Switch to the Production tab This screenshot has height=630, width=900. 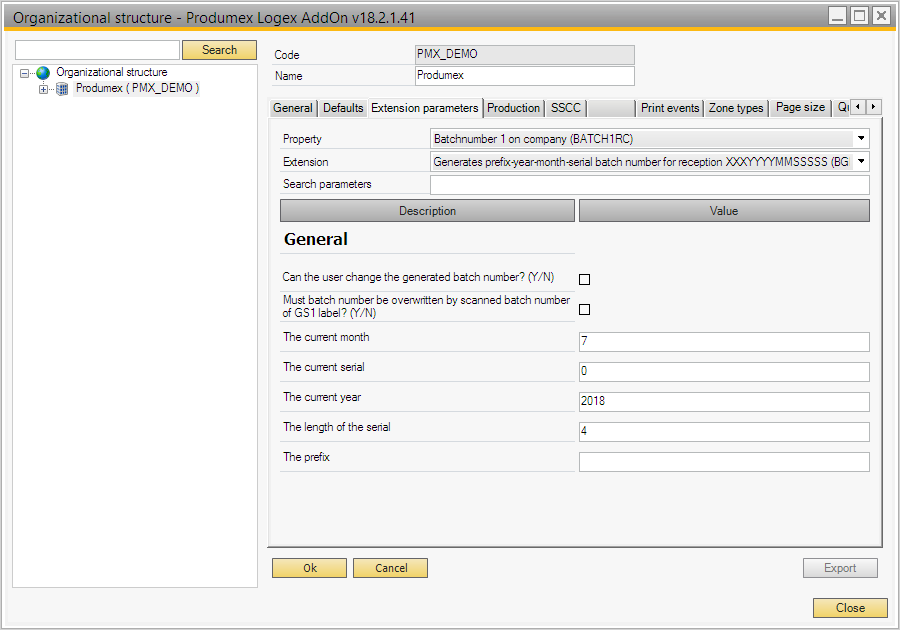(513, 108)
